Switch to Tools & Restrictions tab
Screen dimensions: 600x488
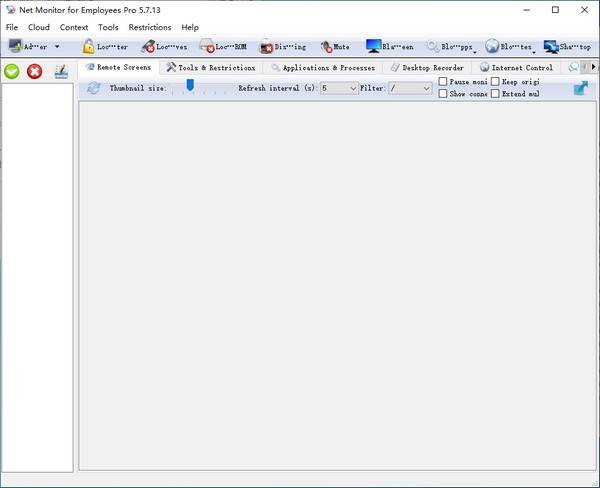210,68
